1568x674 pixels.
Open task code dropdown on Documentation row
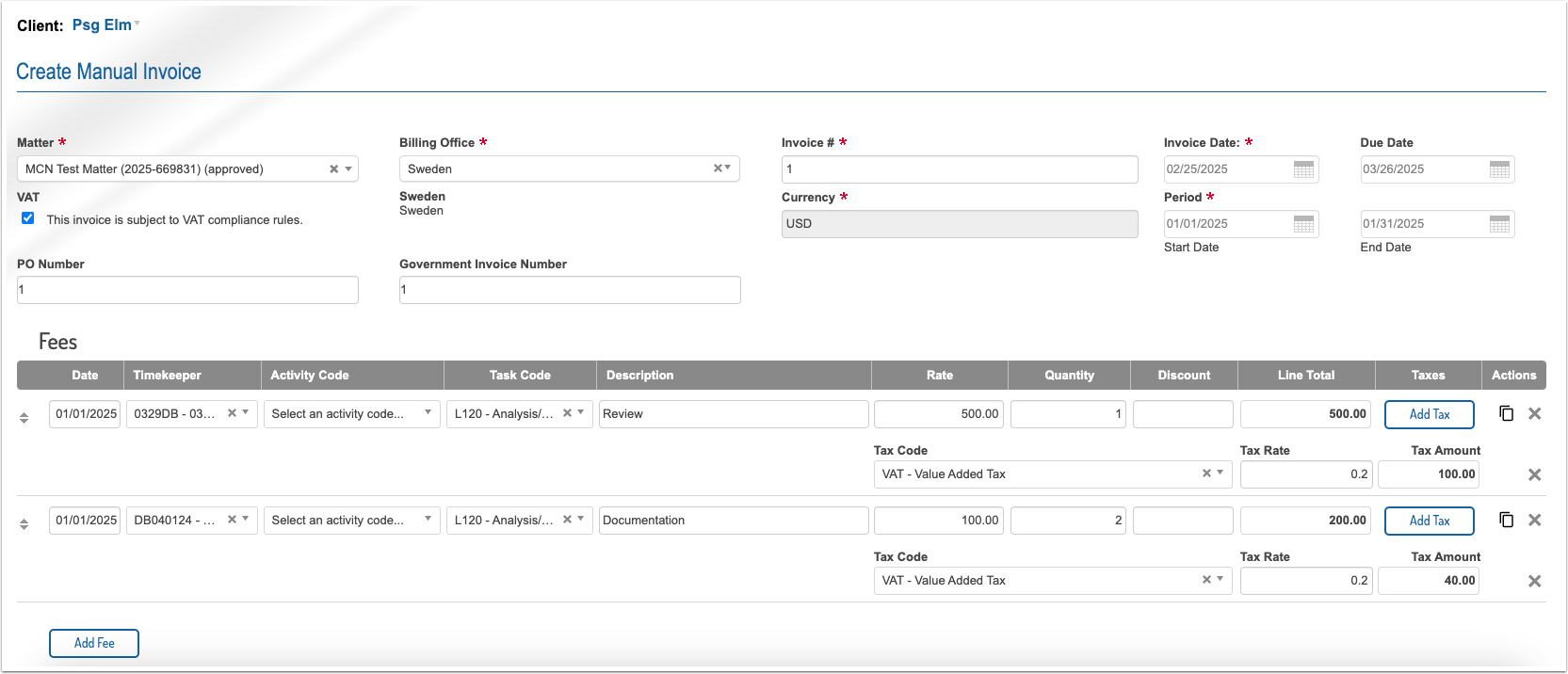point(581,520)
